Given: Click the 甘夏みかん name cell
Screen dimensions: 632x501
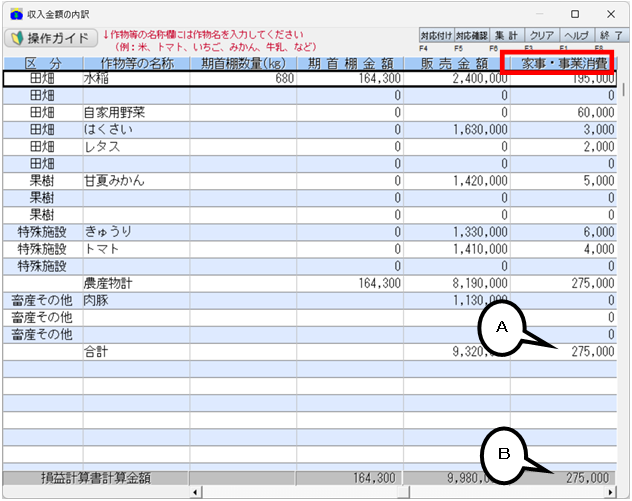Looking at the screenshot, I should (x=136, y=181).
